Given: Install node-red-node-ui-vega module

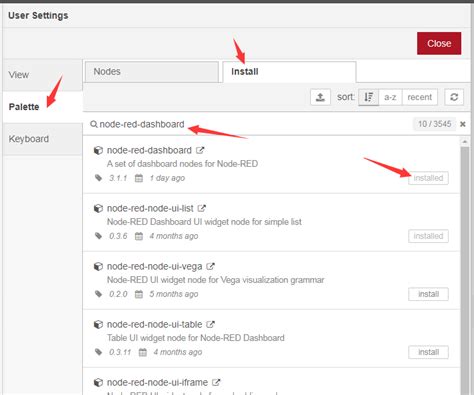Looking at the screenshot, I should click(428, 294).
